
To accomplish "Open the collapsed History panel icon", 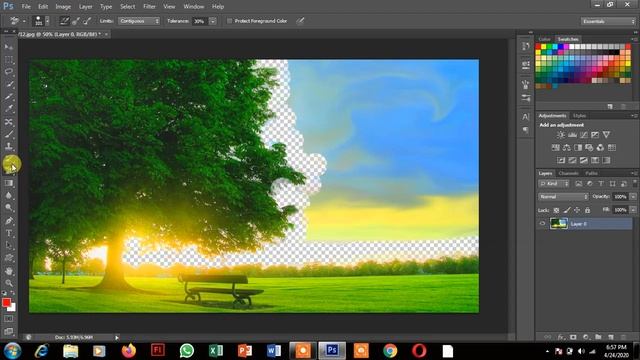I will point(525,47).
